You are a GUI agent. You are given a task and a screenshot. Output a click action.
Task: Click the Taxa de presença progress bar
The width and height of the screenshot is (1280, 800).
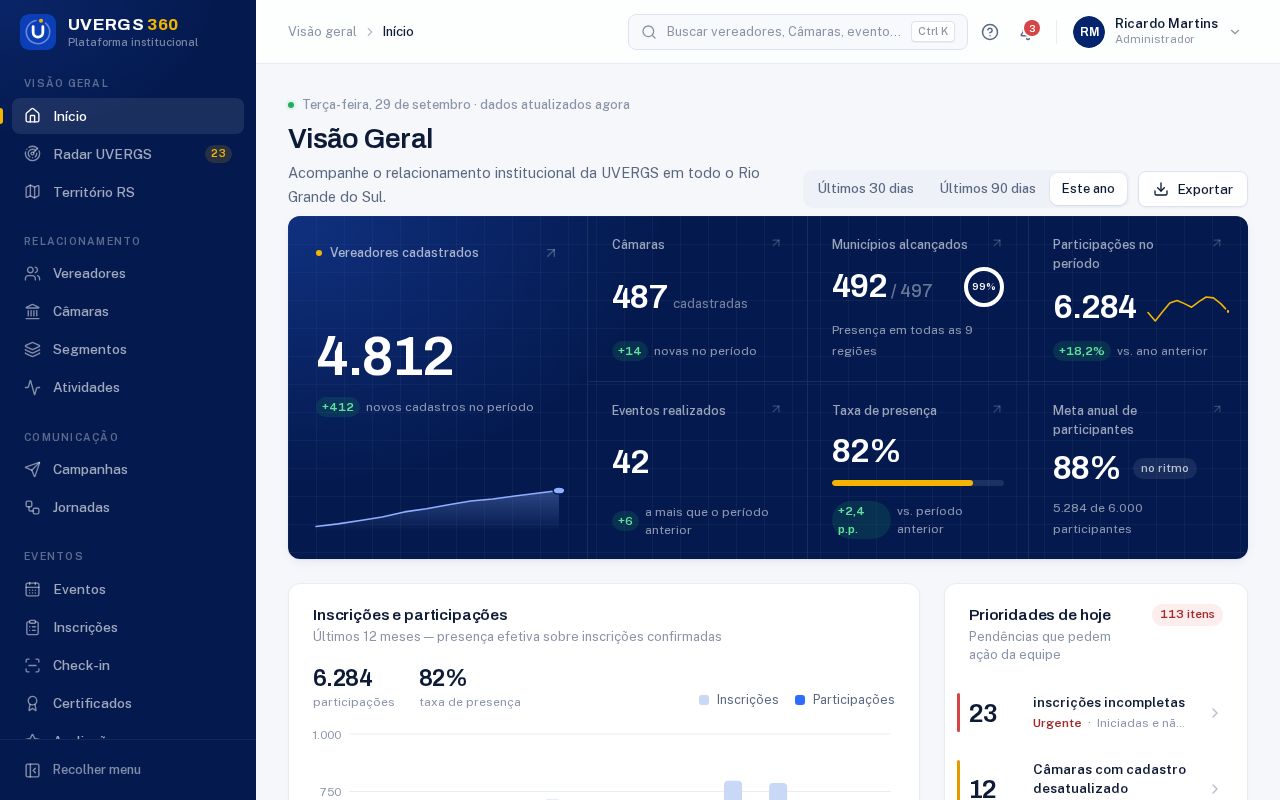(918, 483)
